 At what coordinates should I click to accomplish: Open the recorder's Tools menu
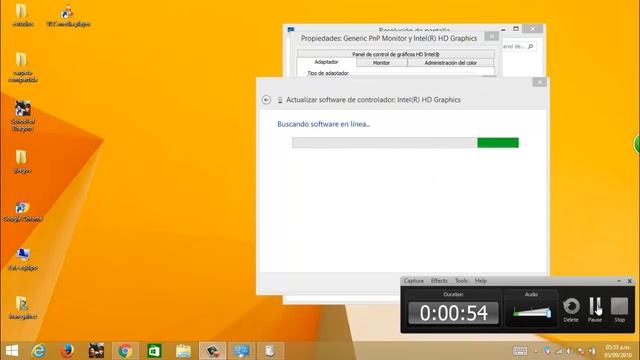coord(461,281)
